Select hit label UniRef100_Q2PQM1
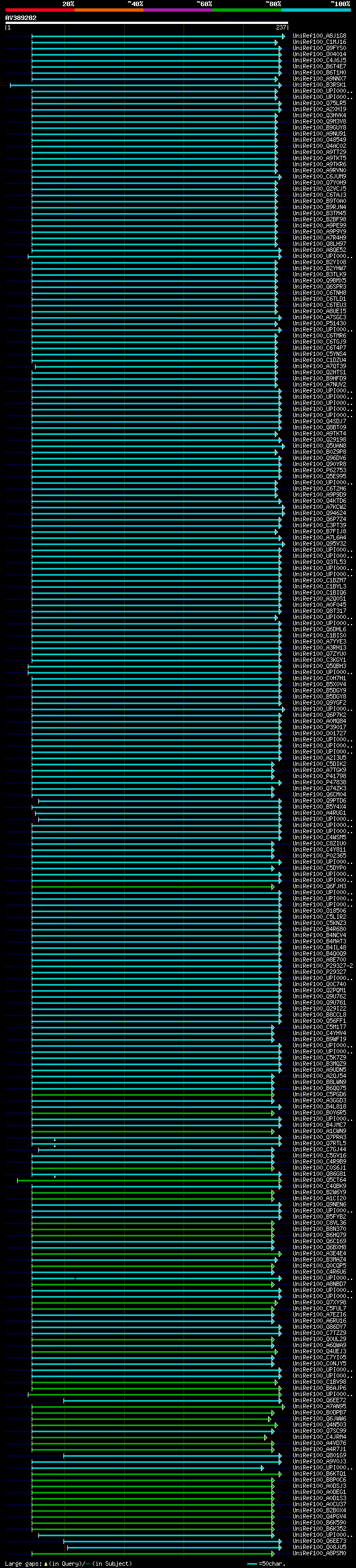This screenshot has height=1568, width=356. 319,990
